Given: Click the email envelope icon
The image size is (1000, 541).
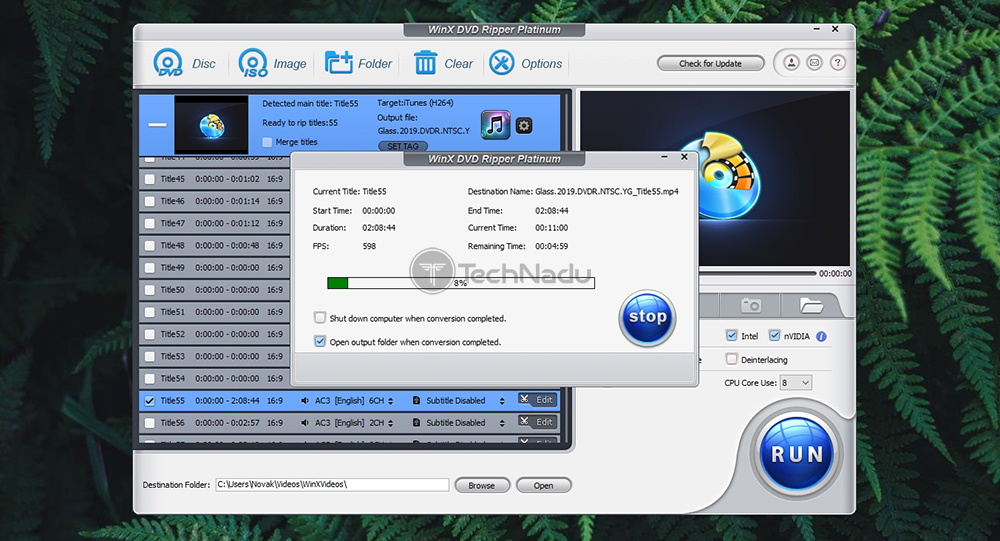Looking at the screenshot, I should [x=814, y=63].
